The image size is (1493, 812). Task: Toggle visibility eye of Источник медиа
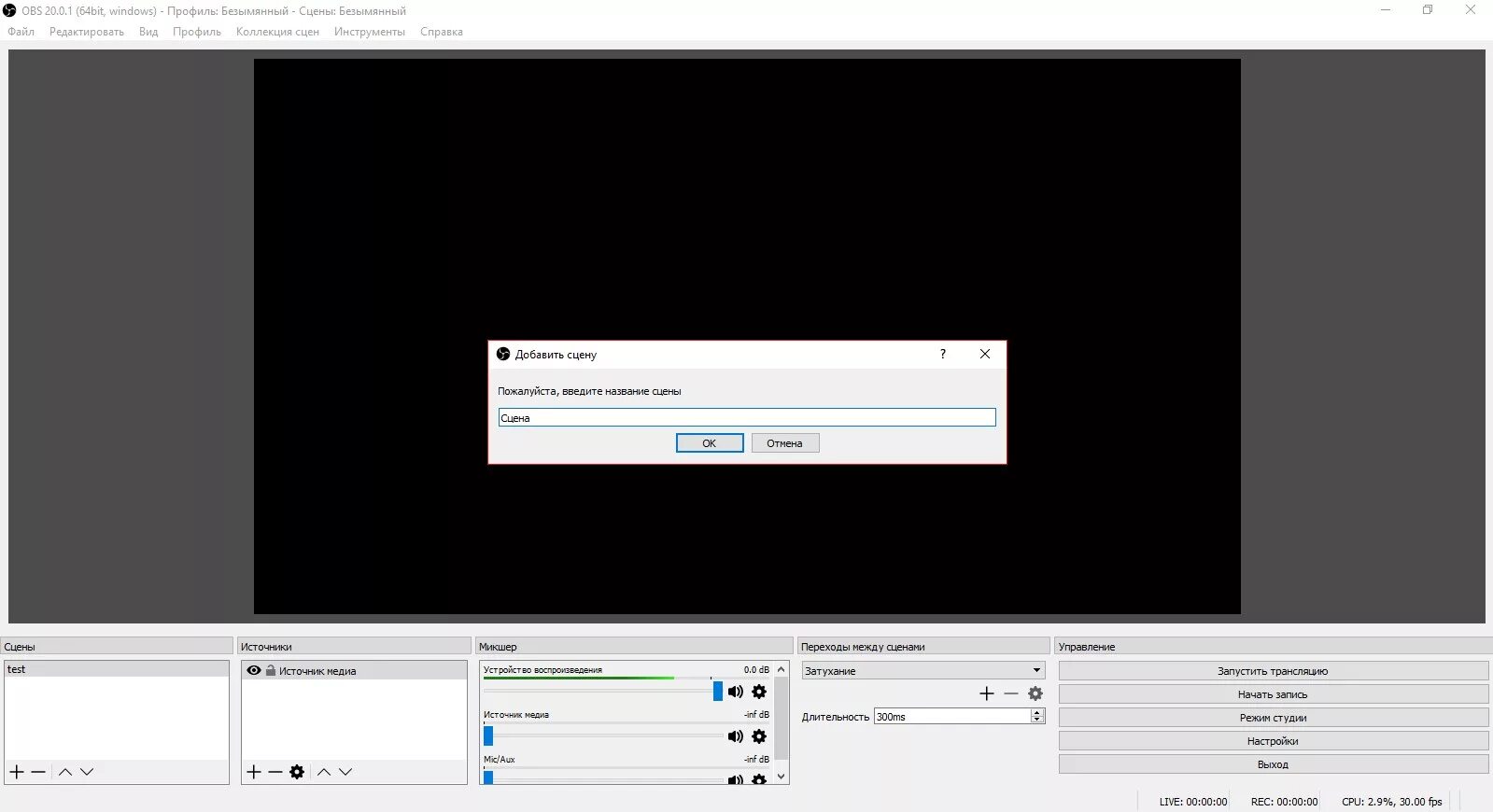tap(254, 670)
